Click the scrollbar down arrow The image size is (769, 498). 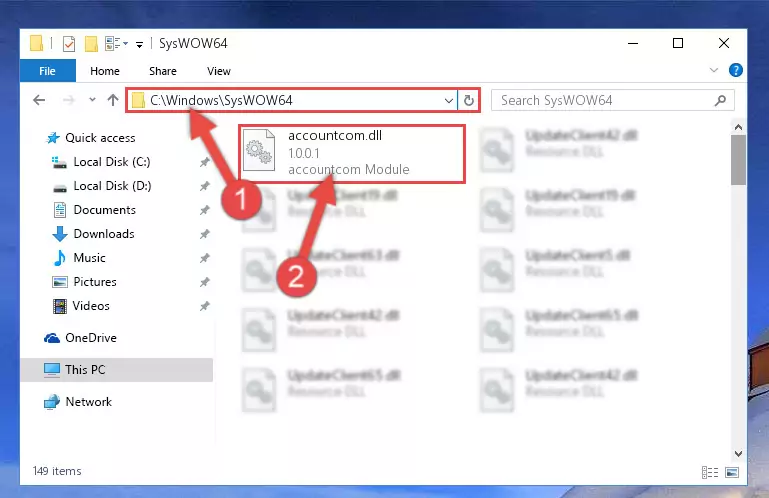click(738, 454)
